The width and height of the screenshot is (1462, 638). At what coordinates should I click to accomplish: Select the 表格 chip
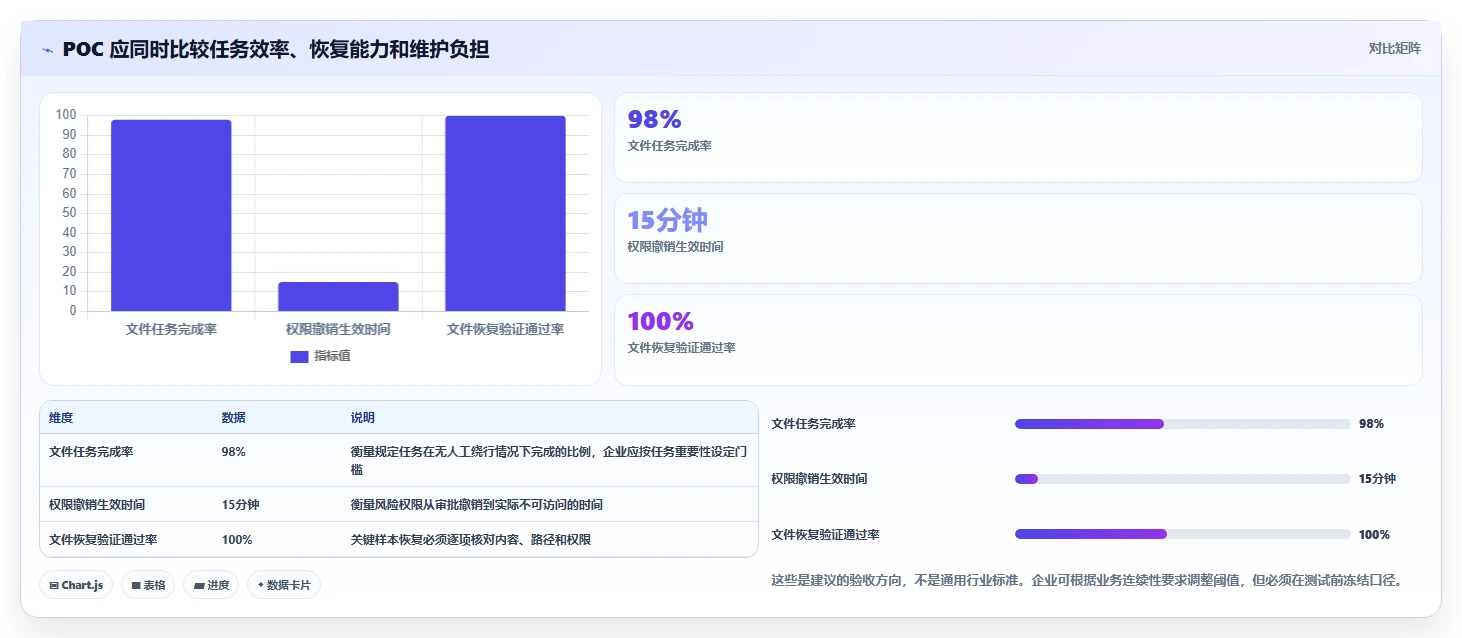tap(148, 585)
